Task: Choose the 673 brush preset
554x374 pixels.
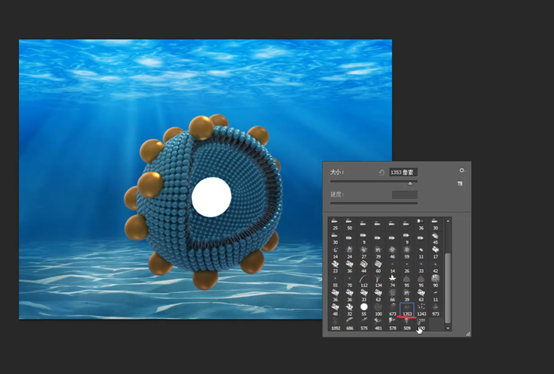Action: click(x=393, y=309)
